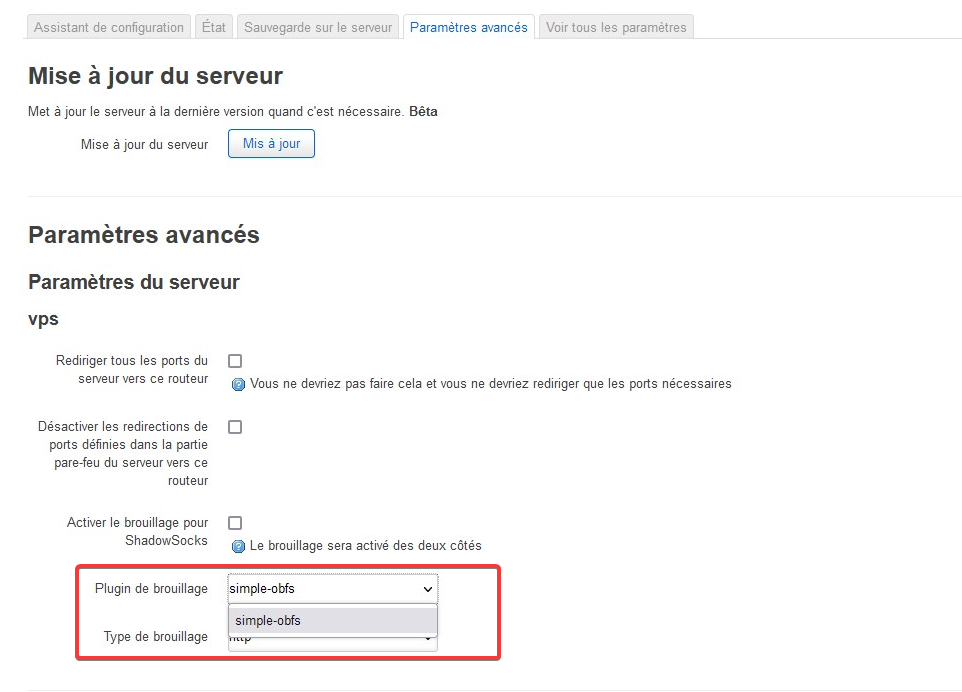The width and height of the screenshot is (962, 692).
Task: Choose the simple-obfs option in the list
Action: 333,620
